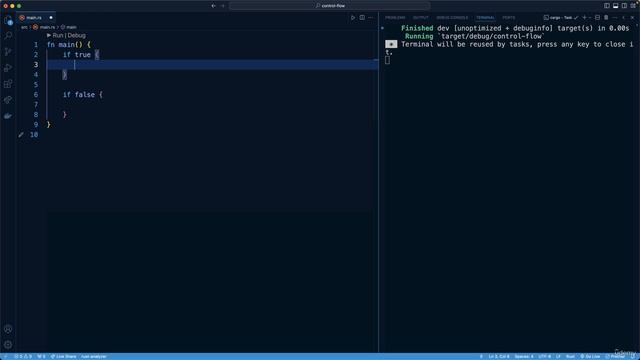Click line number 5 in gutter

[x=36, y=85]
